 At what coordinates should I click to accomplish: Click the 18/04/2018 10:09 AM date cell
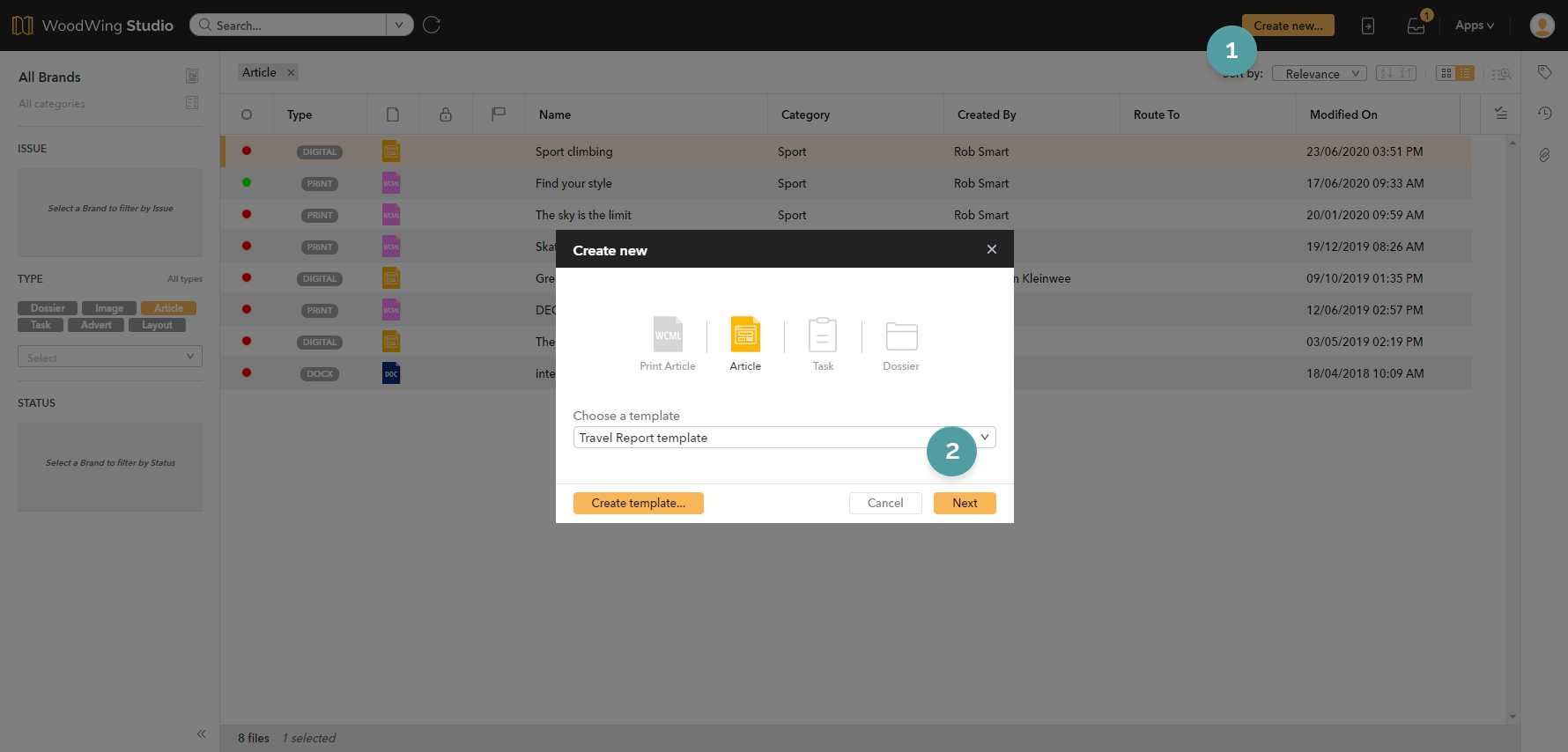tap(1365, 373)
